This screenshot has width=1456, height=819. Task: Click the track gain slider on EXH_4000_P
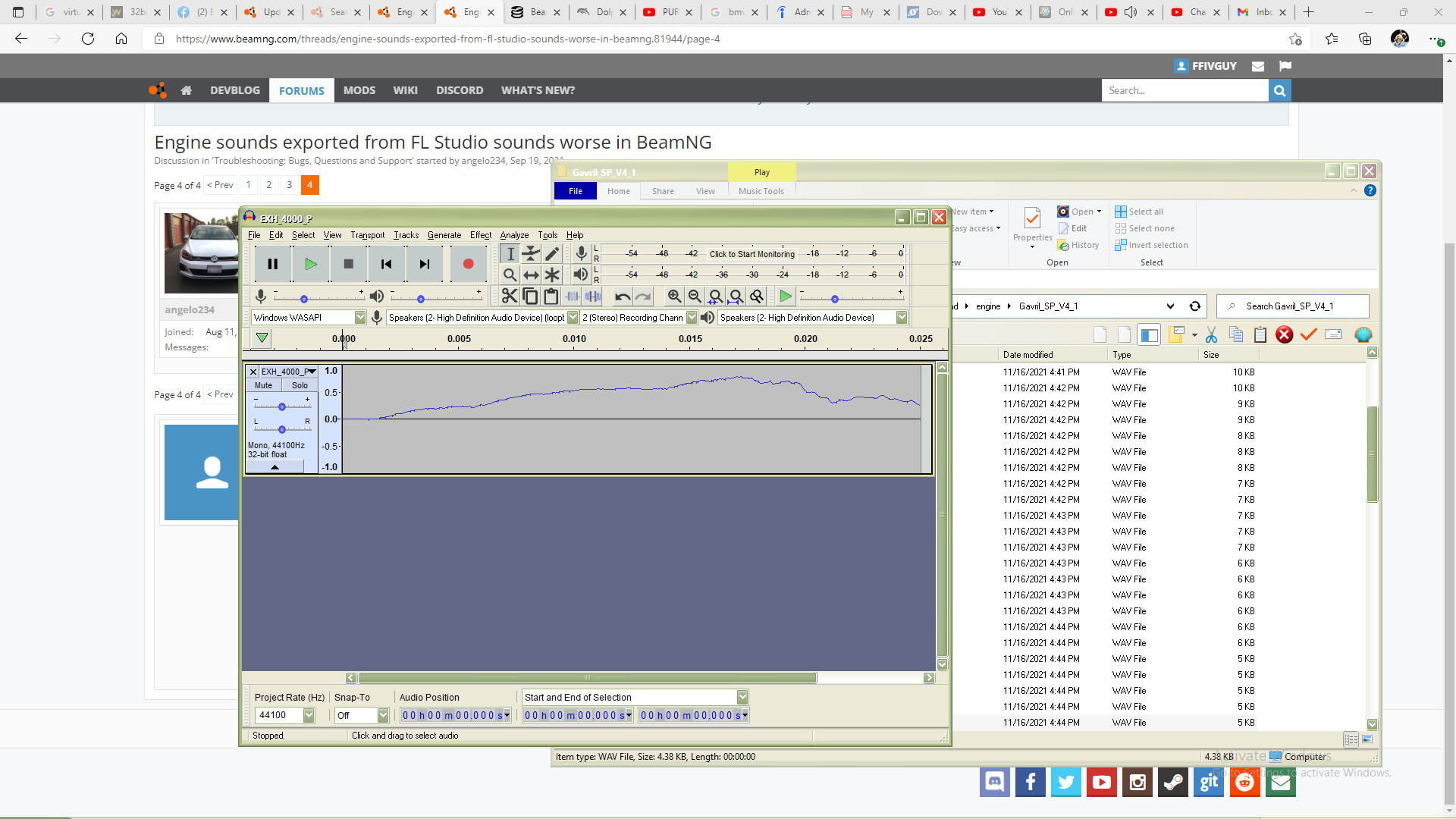[x=282, y=406]
